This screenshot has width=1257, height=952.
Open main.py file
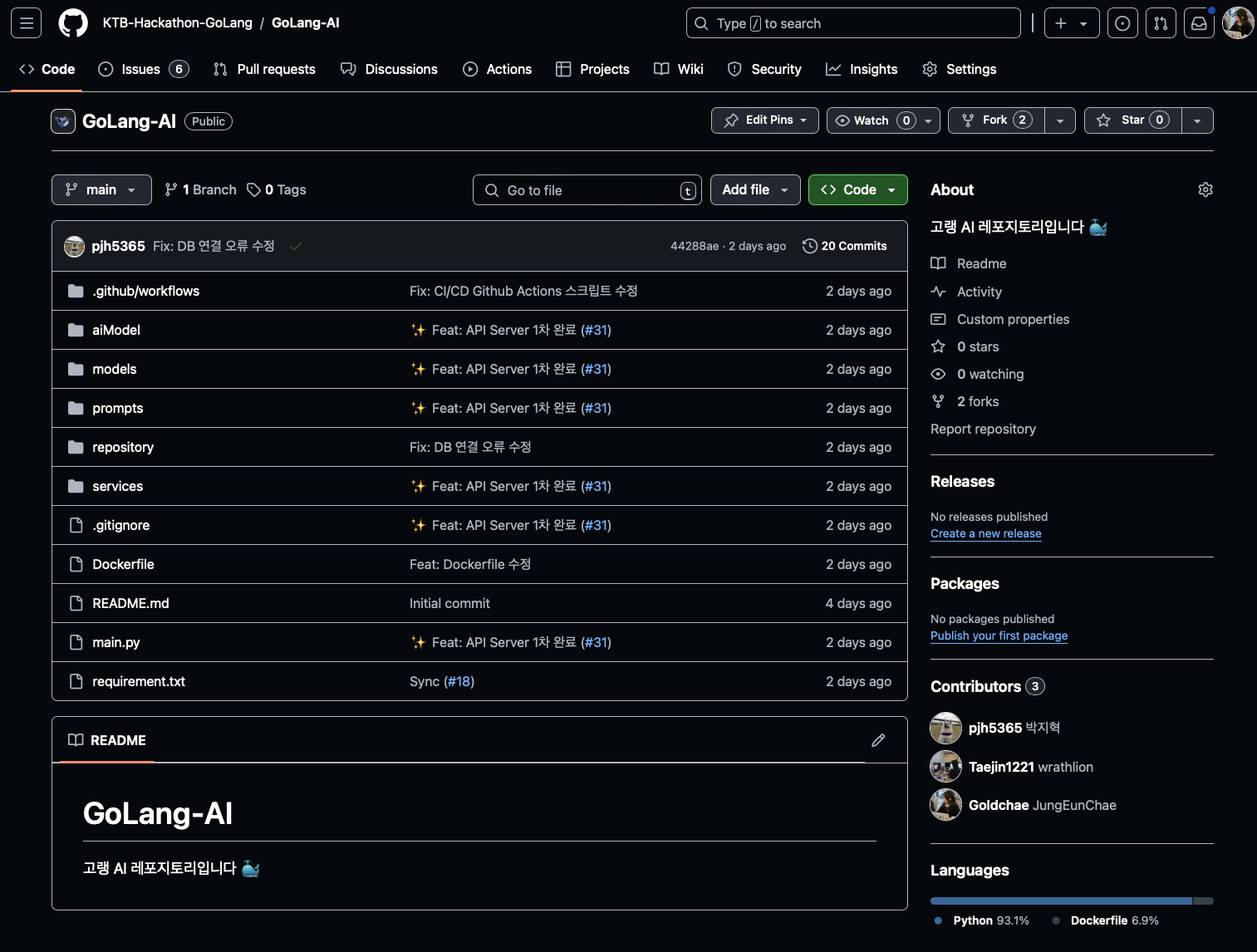point(116,642)
